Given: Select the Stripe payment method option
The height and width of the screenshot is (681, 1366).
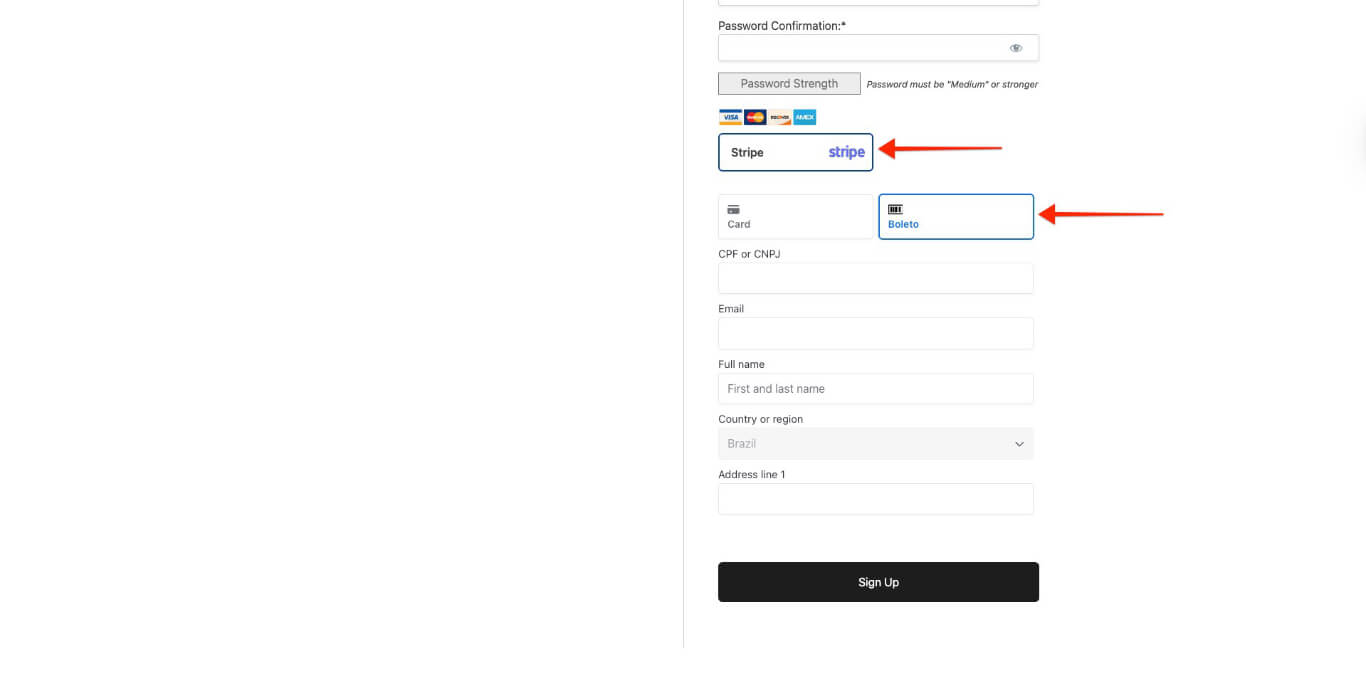Looking at the screenshot, I should (x=795, y=152).
